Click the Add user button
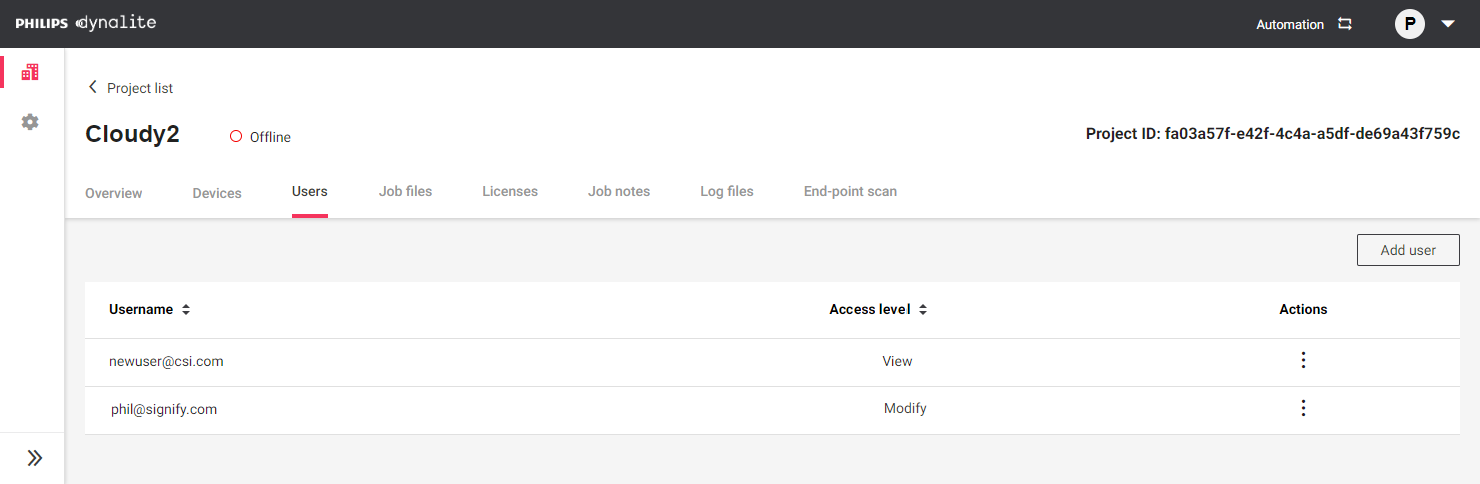Viewport: 1480px width, 484px height. tap(1407, 250)
